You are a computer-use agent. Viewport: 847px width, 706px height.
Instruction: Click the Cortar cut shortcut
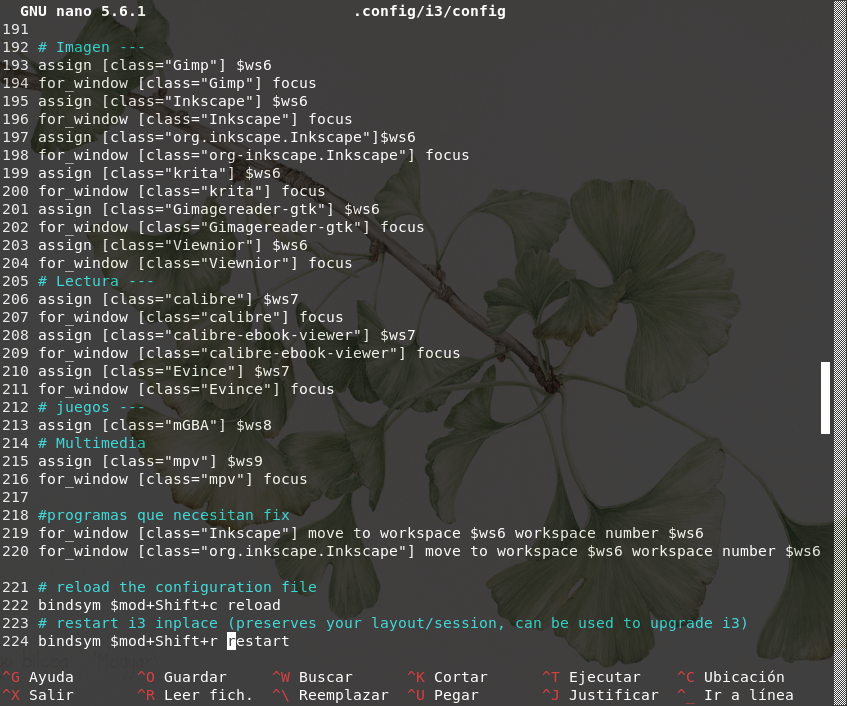(447, 677)
